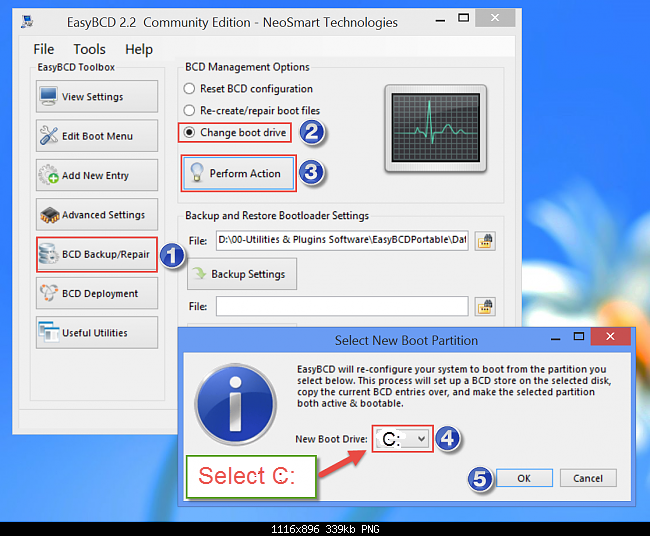Image resolution: width=650 pixels, height=536 pixels.
Task: Open the Tools menu
Action: pos(89,49)
